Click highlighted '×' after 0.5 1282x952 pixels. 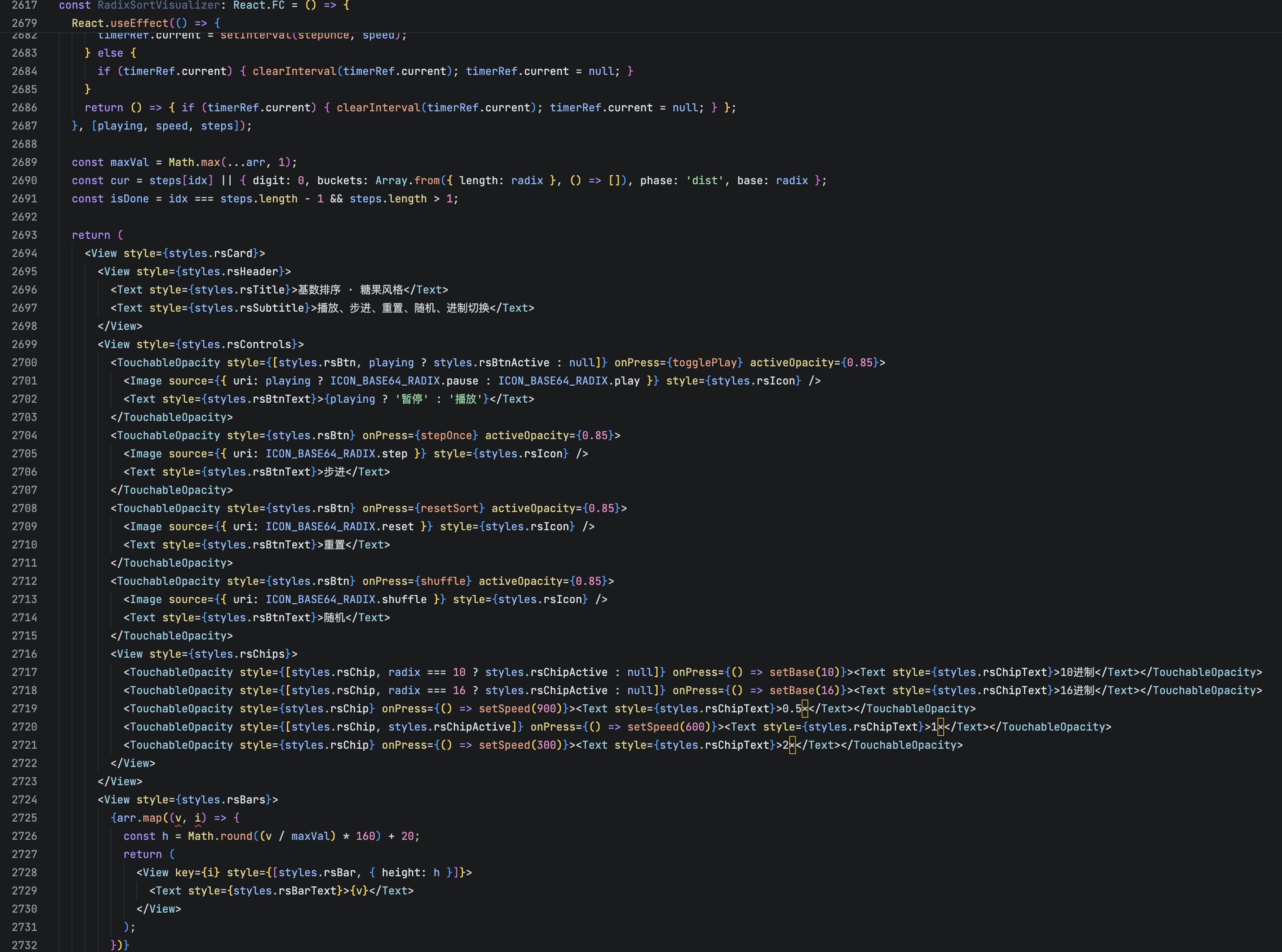[805, 709]
